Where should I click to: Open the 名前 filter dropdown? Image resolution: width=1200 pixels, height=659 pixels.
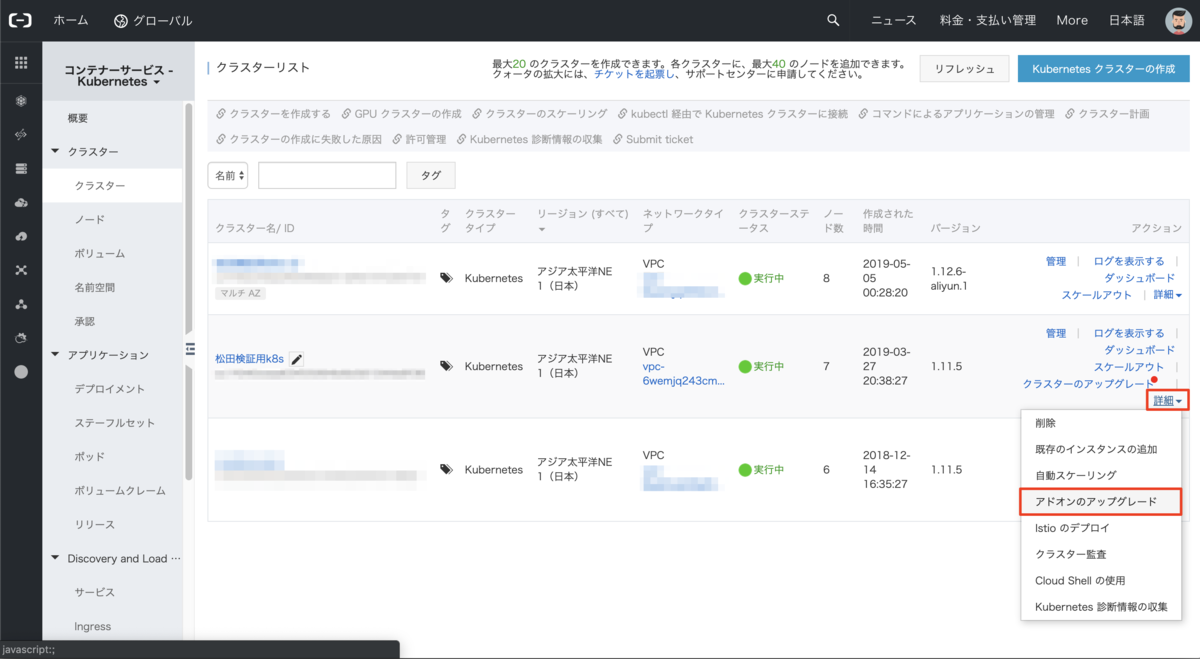coord(228,175)
